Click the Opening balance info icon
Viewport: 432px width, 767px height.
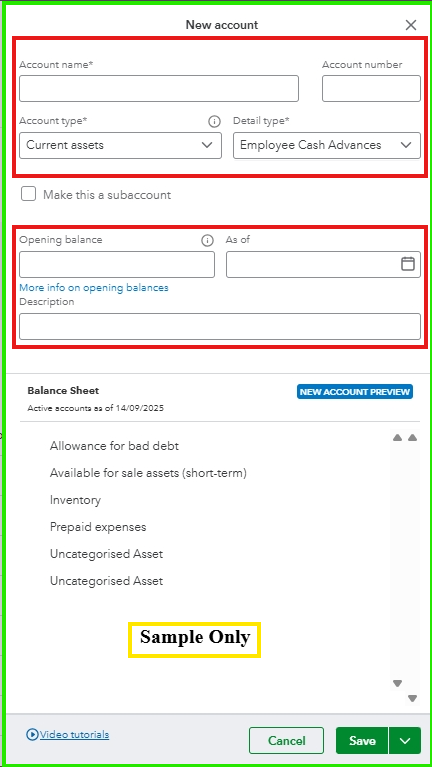207,240
